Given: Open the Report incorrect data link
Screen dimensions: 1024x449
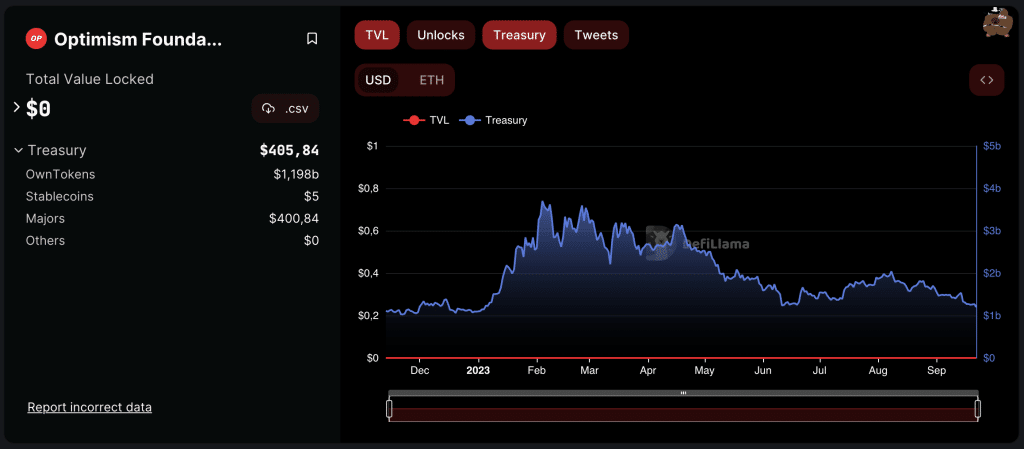Looking at the screenshot, I should click(90, 407).
